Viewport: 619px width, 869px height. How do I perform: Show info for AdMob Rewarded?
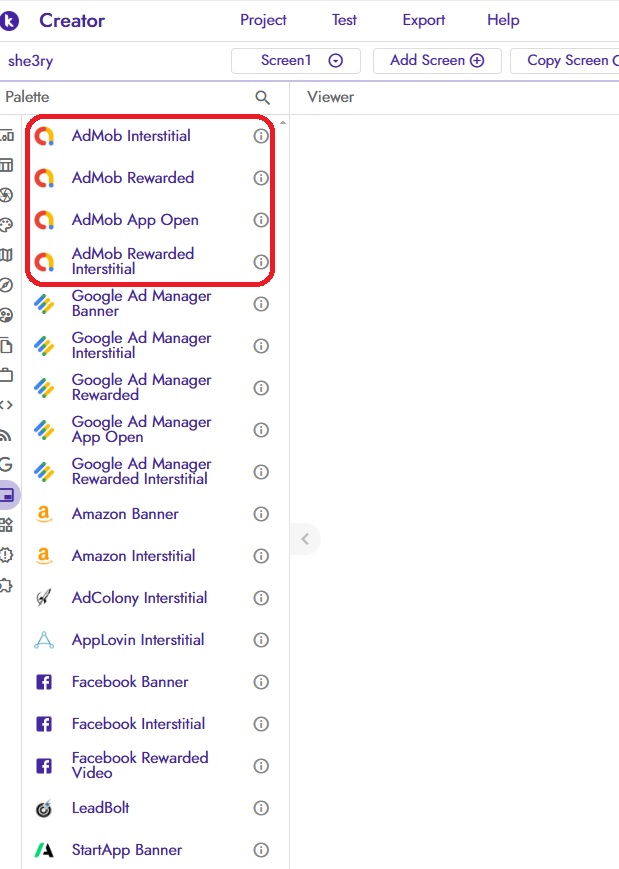click(260, 178)
